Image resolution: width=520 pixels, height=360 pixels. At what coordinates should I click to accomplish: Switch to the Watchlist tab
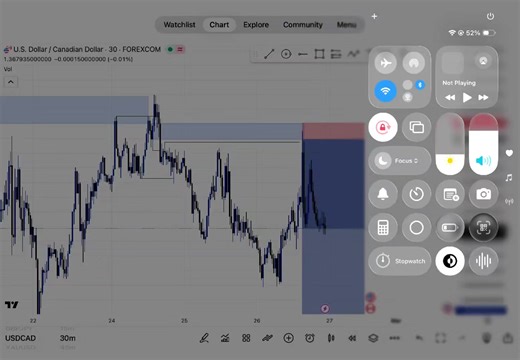[179, 25]
